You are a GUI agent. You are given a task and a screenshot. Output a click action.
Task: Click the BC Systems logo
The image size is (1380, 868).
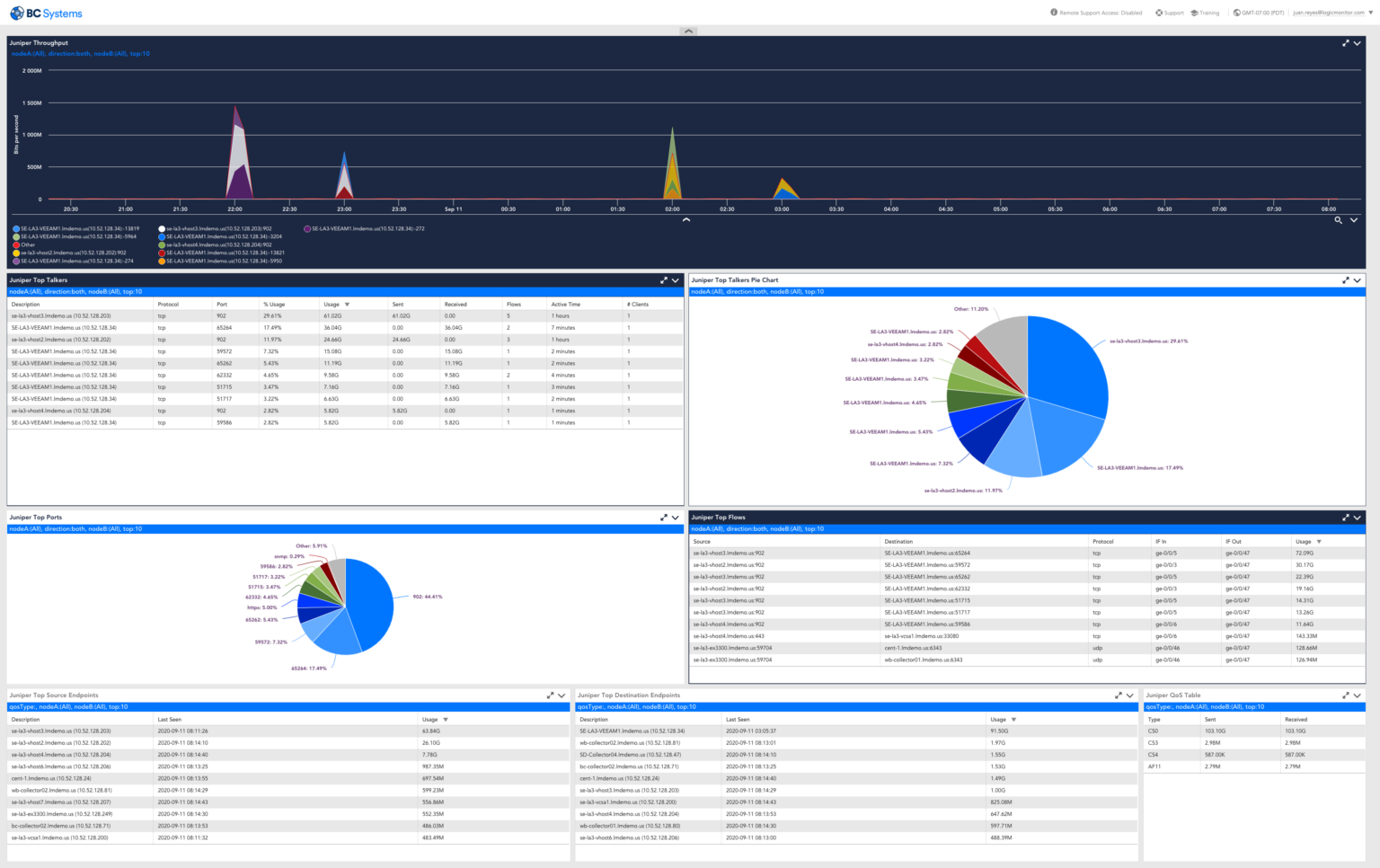[45, 13]
